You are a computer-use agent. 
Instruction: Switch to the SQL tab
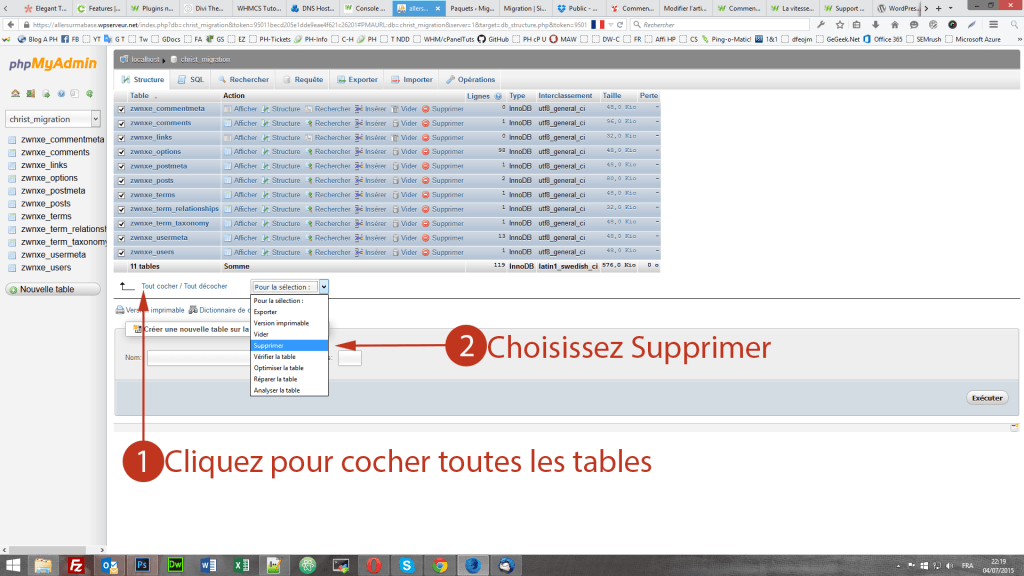191,80
